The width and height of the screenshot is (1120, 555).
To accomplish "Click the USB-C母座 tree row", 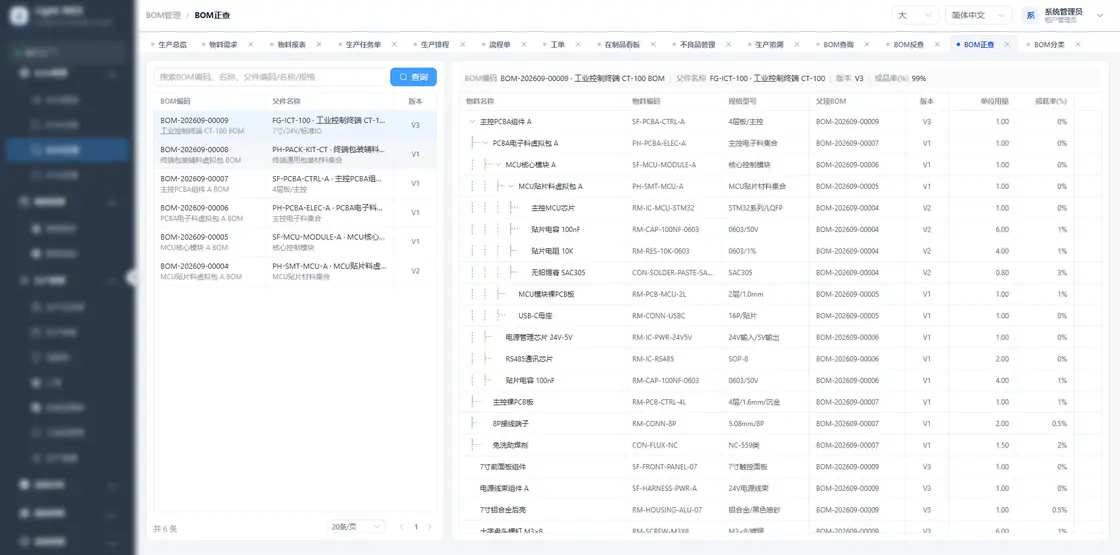I will pos(780,316).
